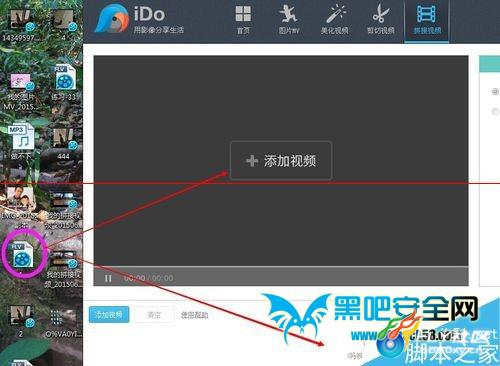Select the 拼接视频 film strip tab
The width and height of the screenshot is (500, 366).
427,19
